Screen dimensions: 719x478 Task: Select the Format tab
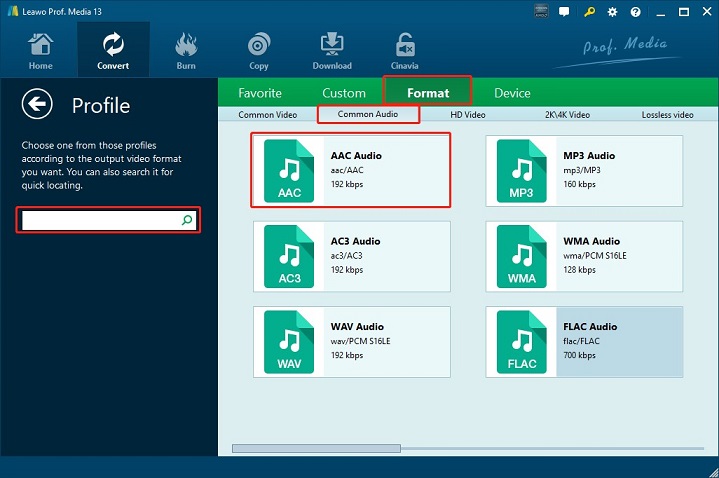point(428,93)
